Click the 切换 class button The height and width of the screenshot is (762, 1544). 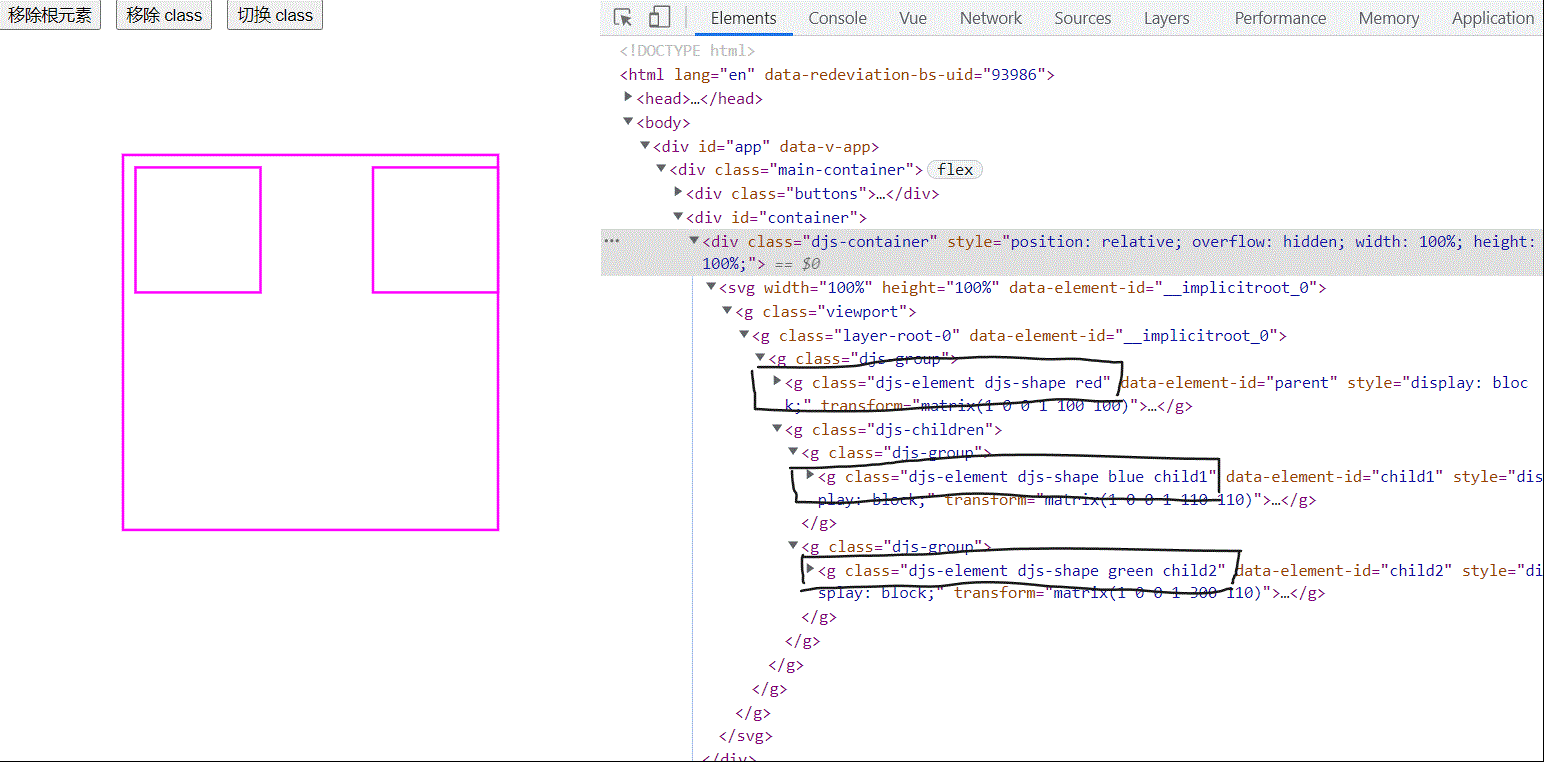tap(275, 15)
